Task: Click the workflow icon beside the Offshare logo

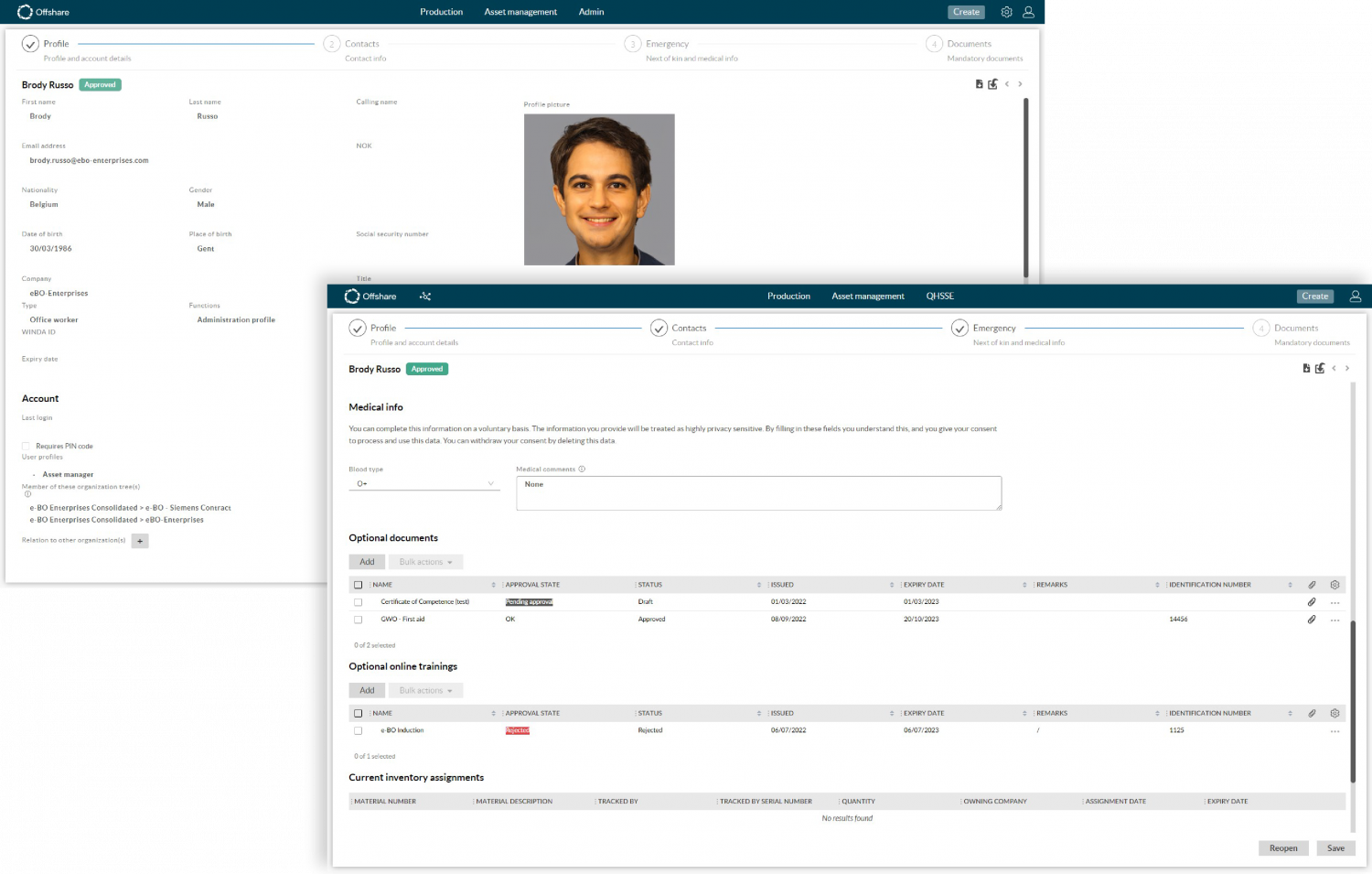Action: (424, 297)
